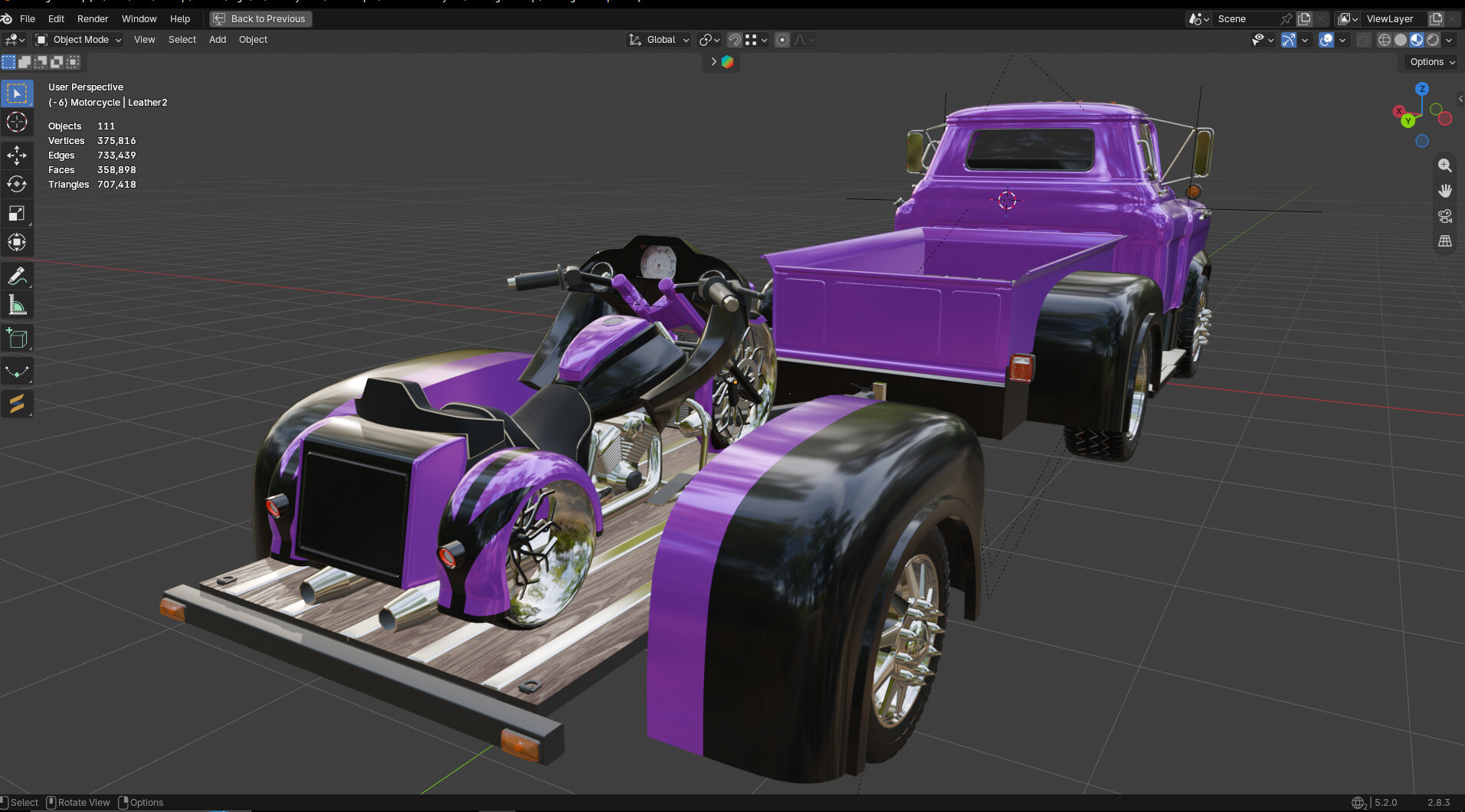The image size is (1465, 812).
Task: Open viewport shading options arrow
Action: (1449, 40)
